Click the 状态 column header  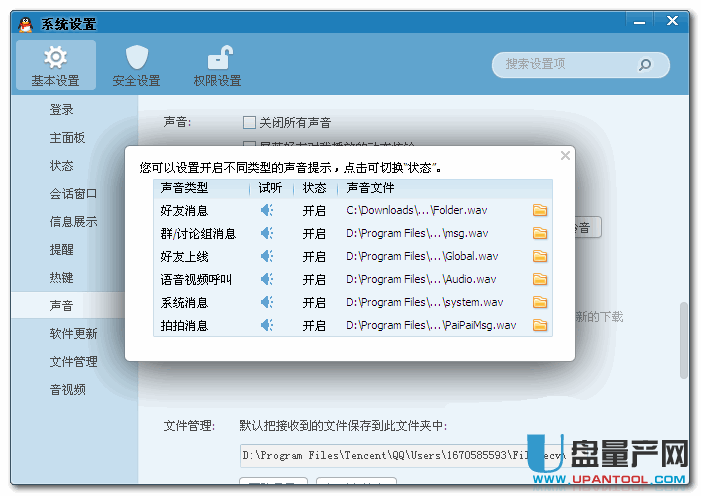314,188
